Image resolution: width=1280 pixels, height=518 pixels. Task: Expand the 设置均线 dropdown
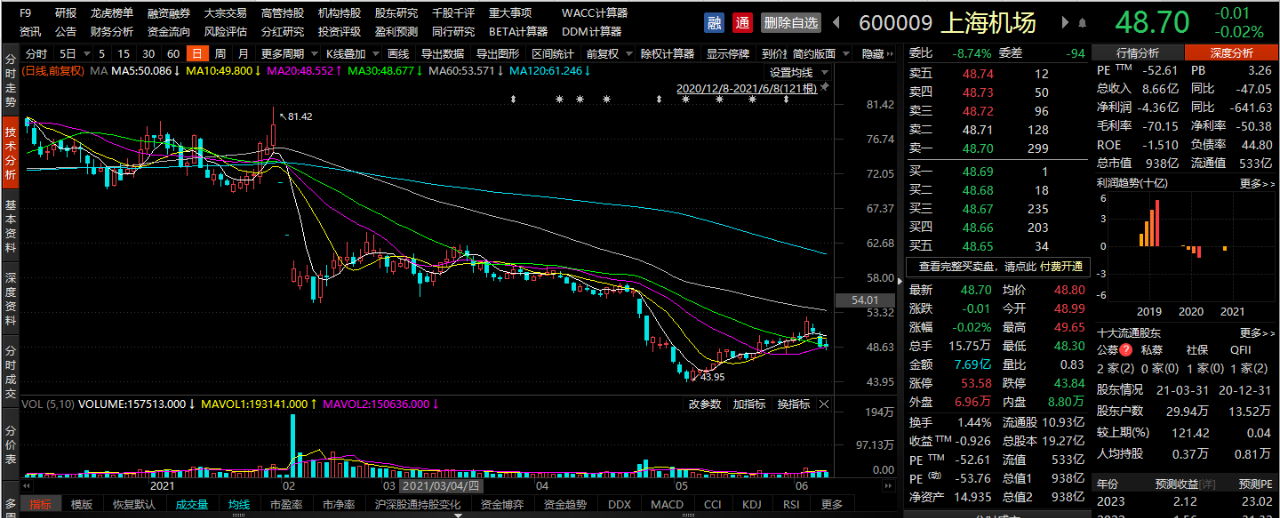click(799, 72)
